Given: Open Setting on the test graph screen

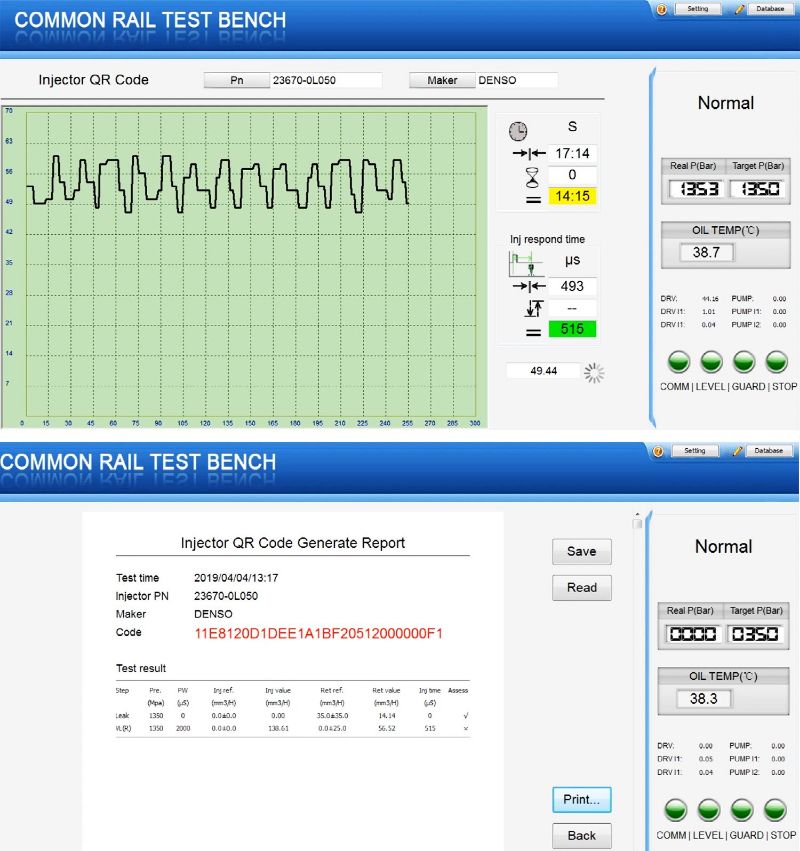Looking at the screenshot, I should point(698,9).
